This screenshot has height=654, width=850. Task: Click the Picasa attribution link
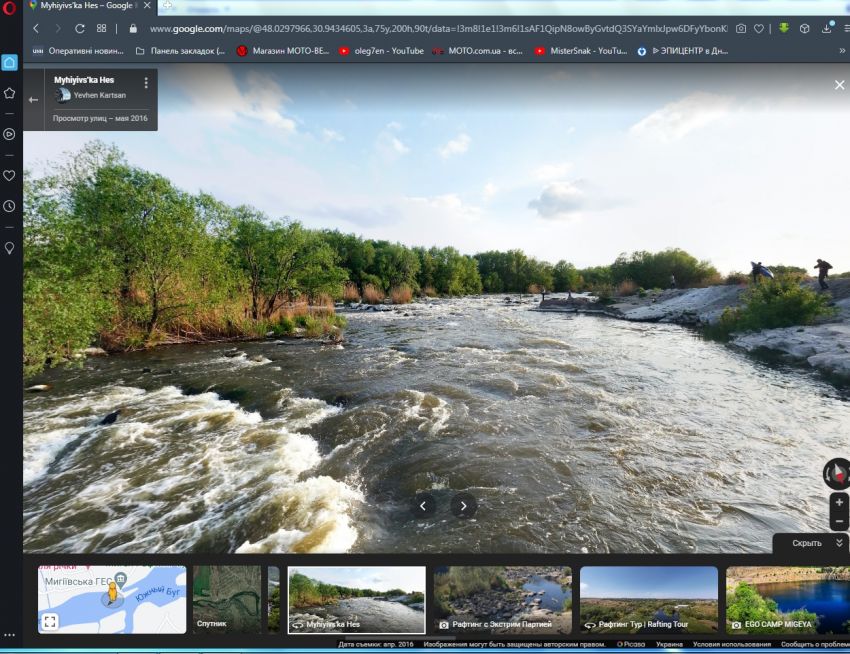632,644
